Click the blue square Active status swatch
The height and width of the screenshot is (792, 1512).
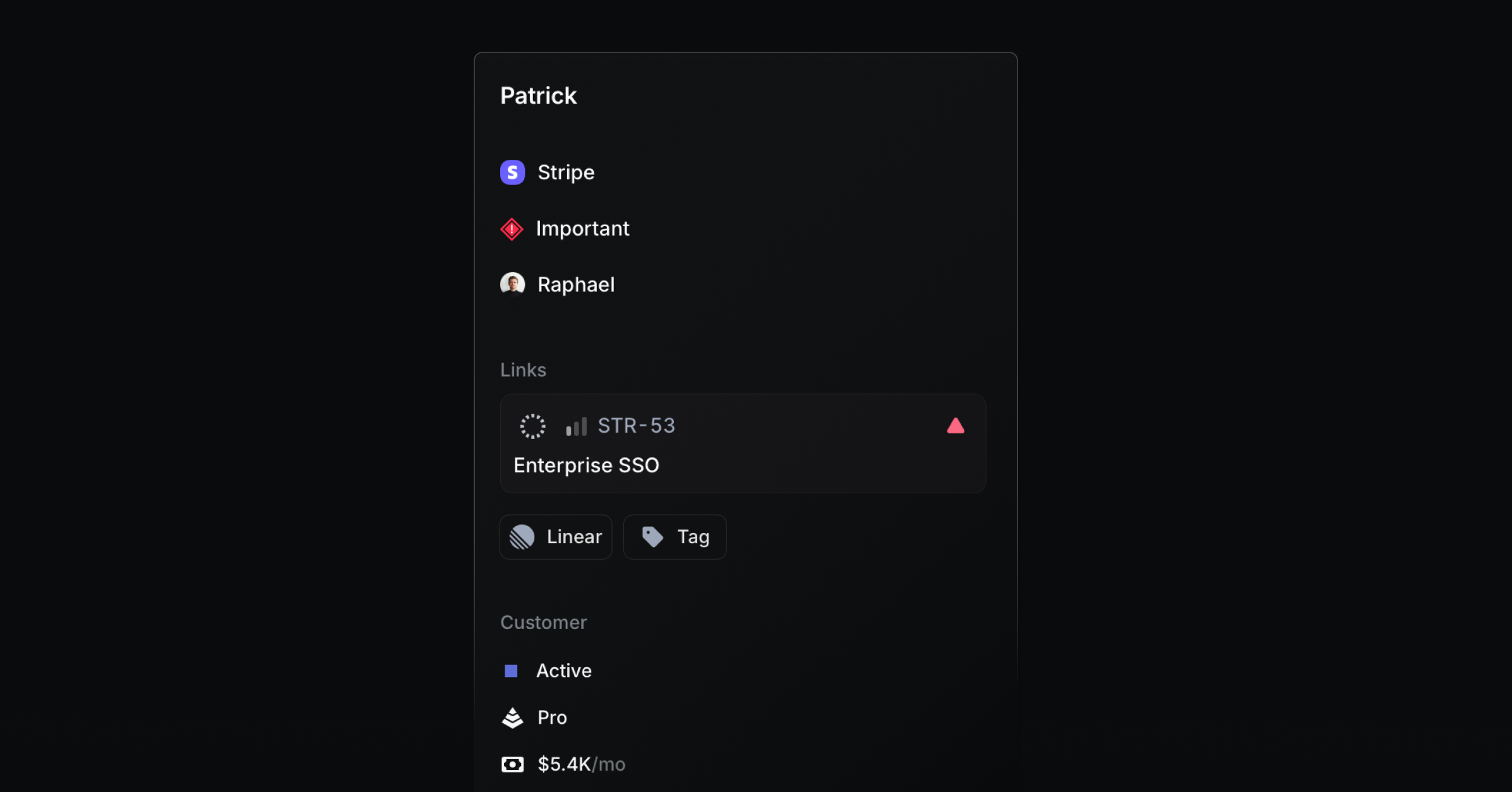coord(511,671)
